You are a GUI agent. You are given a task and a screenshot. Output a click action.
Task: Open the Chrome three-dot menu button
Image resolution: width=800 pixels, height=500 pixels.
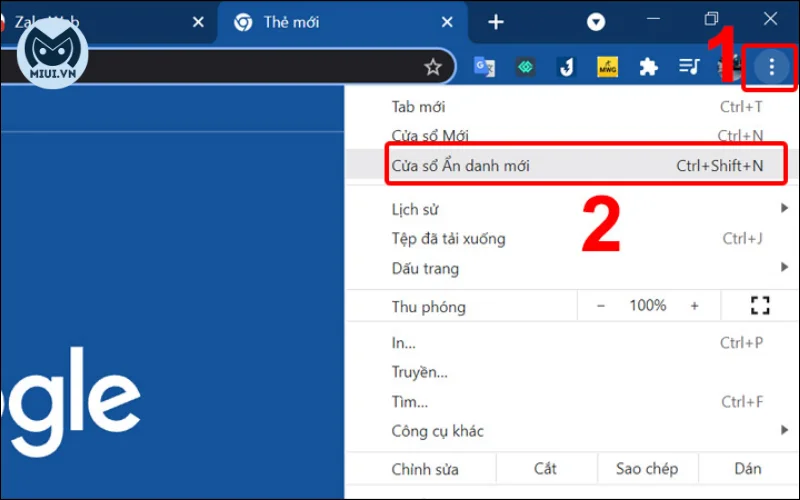[x=771, y=67]
